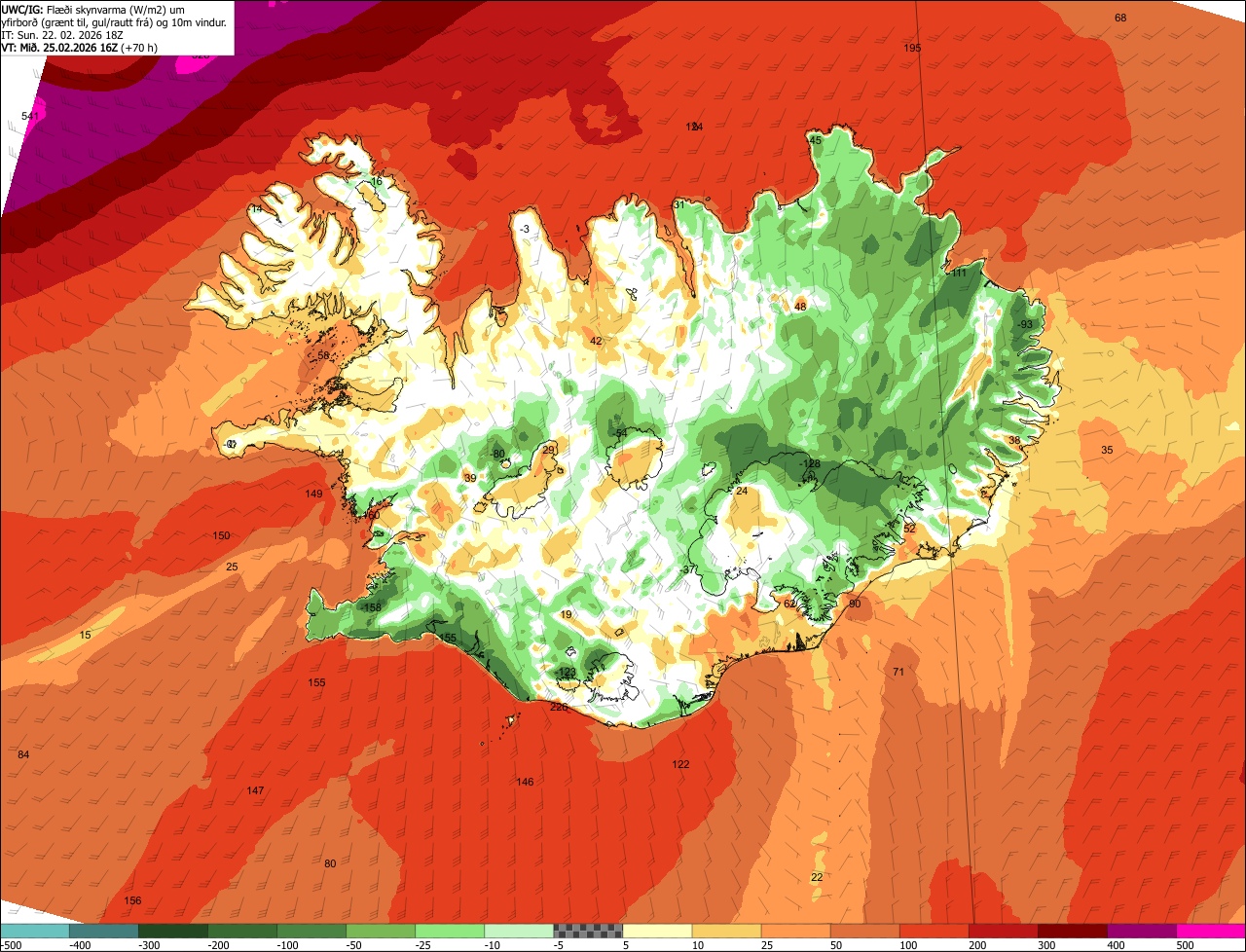This screenshot has width=1246, height=952.
Task: Select the pale yellow 5 to 10 swatch
Action: pyautogui.click(x=657, y=931)
